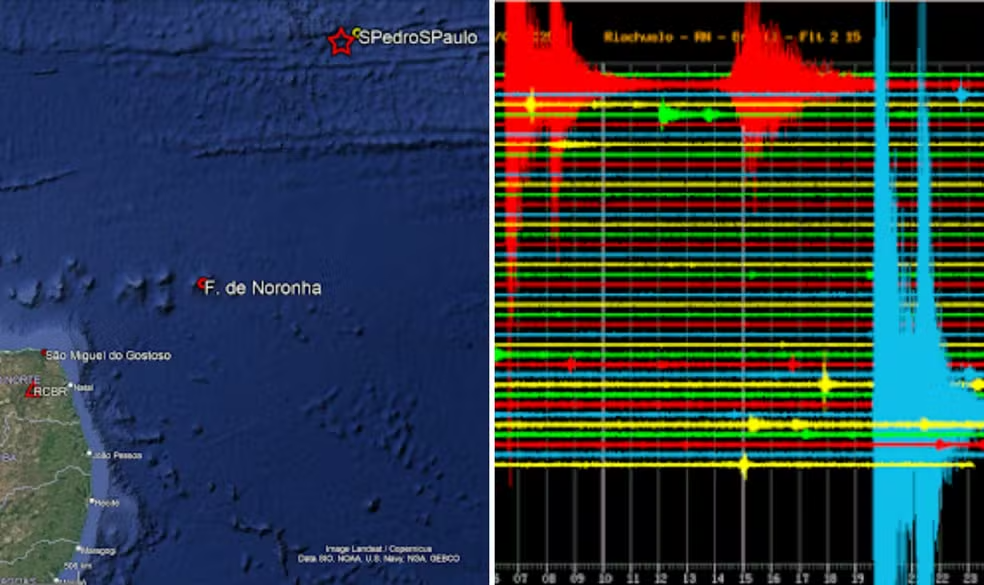Click hour 15 on the time axis
Image resolution: width=984 pixels, height=585 pixels.
(745, 577)
